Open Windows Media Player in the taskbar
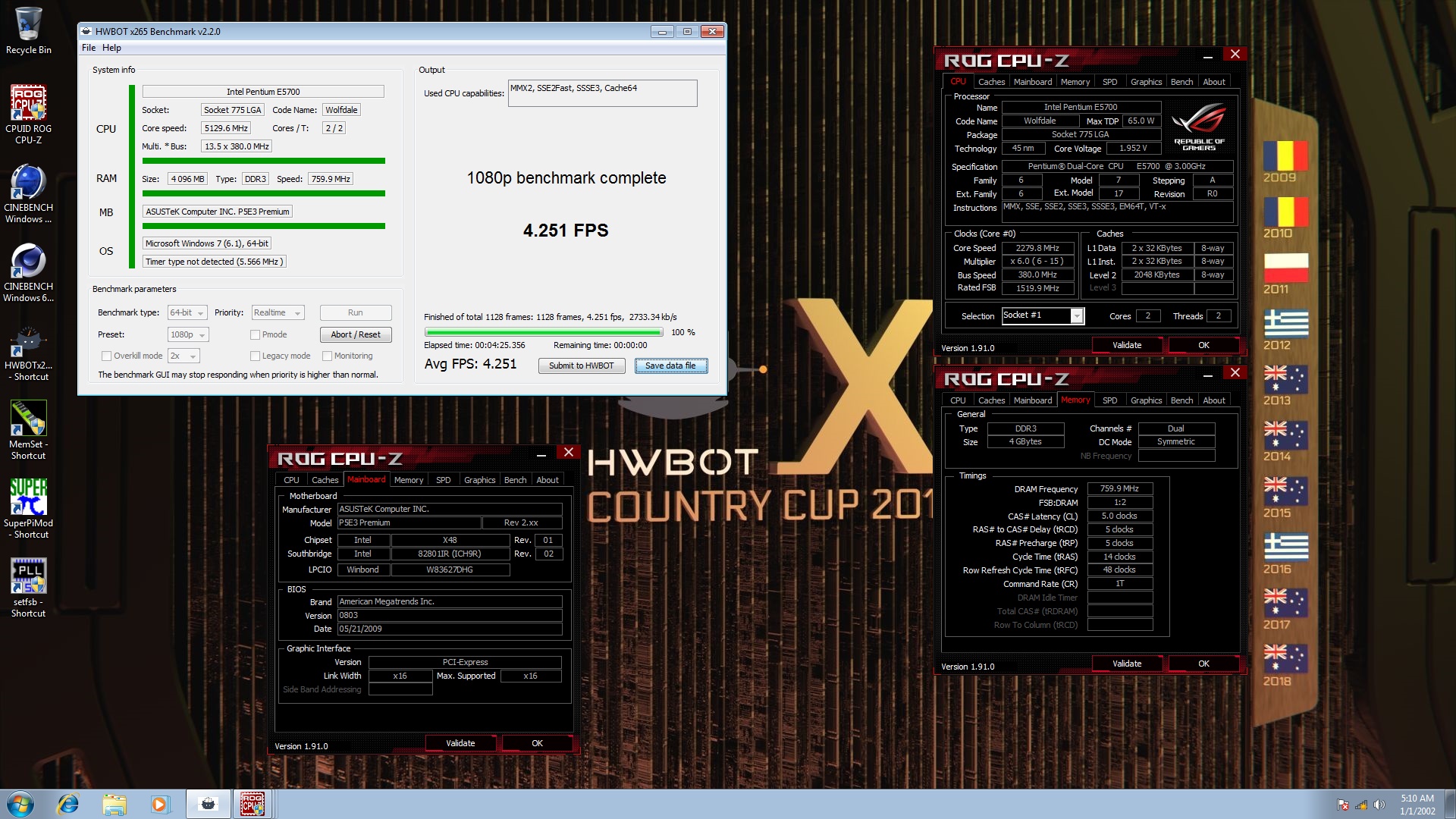 (159, 804)
